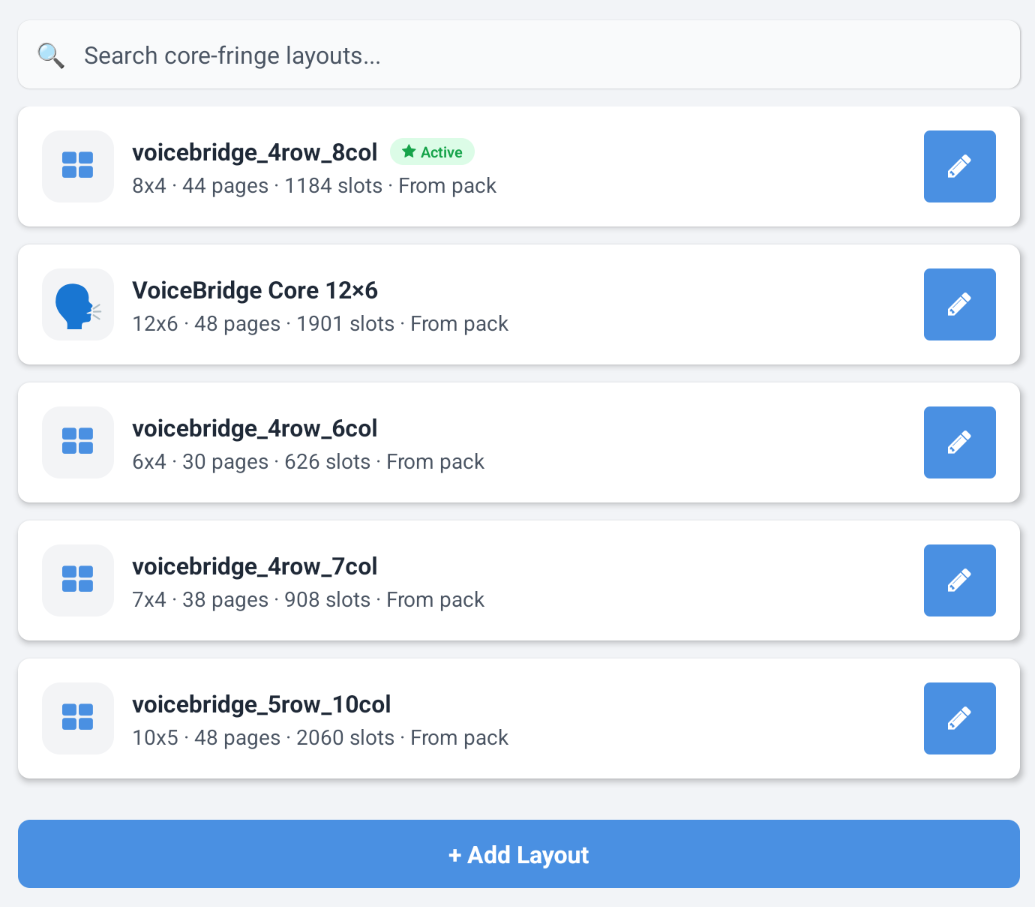Image resolution: width=1035 pixels, height=907 pixels.
Task: Edit the voicebridge_4row_8col layout
Action: [959, 166]
